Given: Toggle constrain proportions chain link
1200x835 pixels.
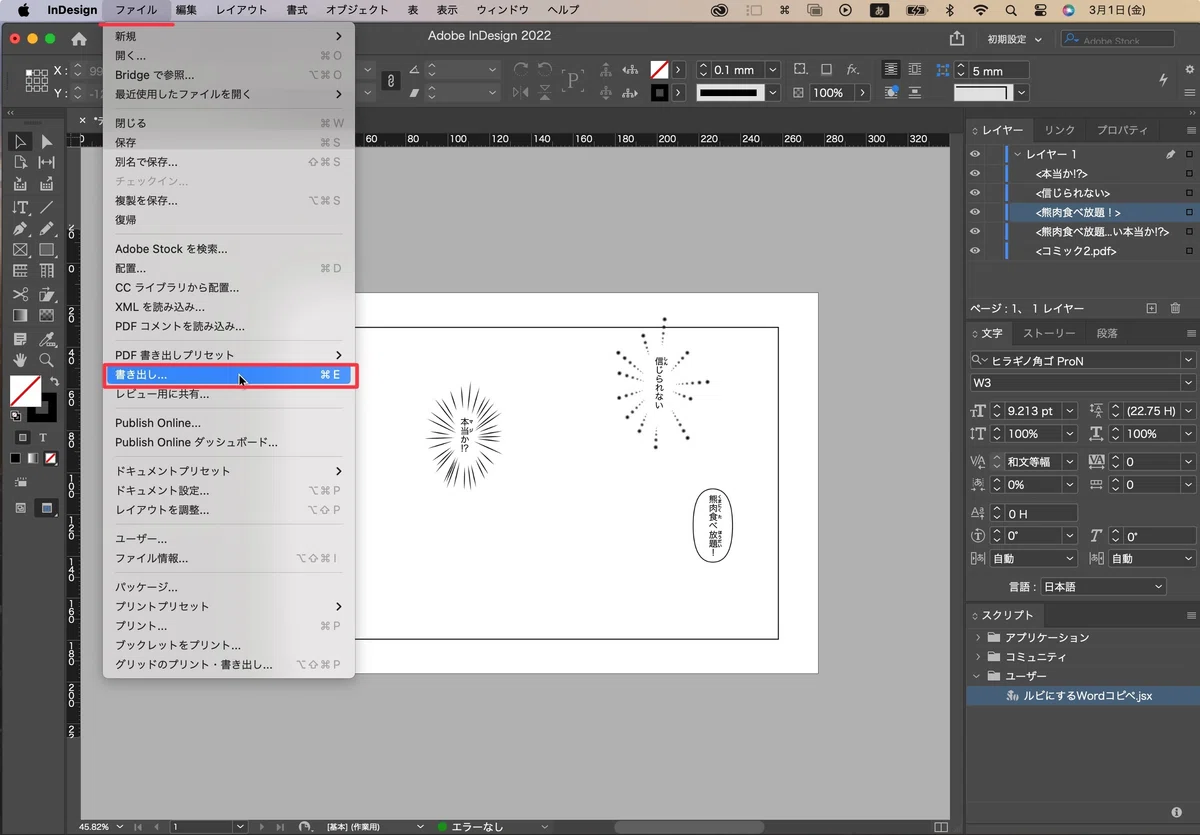Looking at the screenshot, I should (x=391, y=81).
